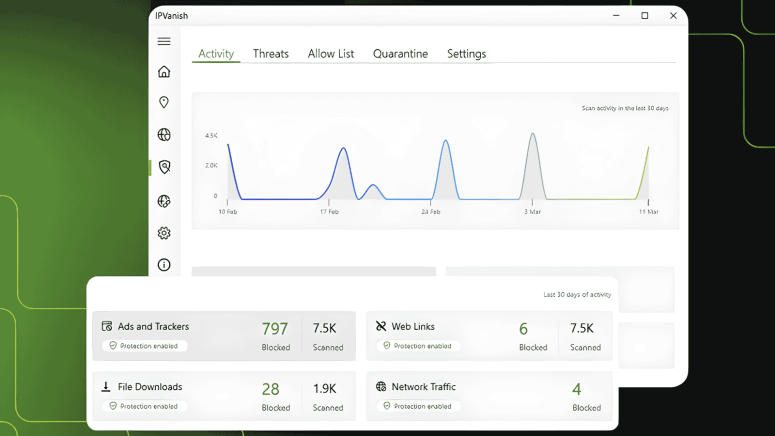Click the globe icon below the pin
The image size is (775, 436).
[x=164, y=135]
